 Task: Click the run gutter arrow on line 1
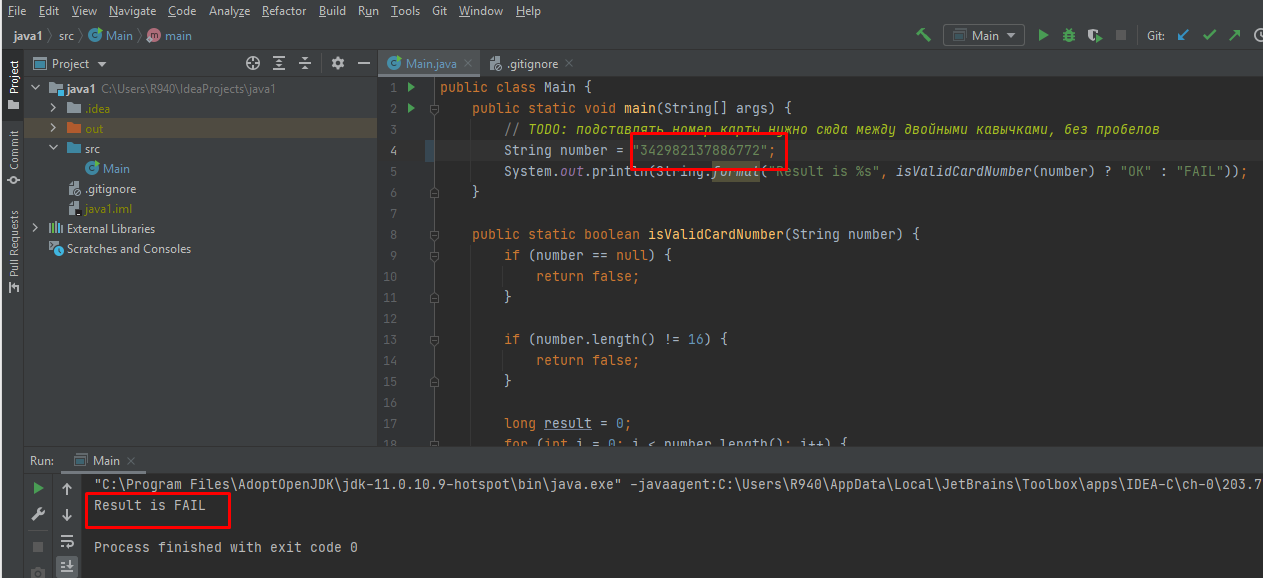tap(411, 87)
